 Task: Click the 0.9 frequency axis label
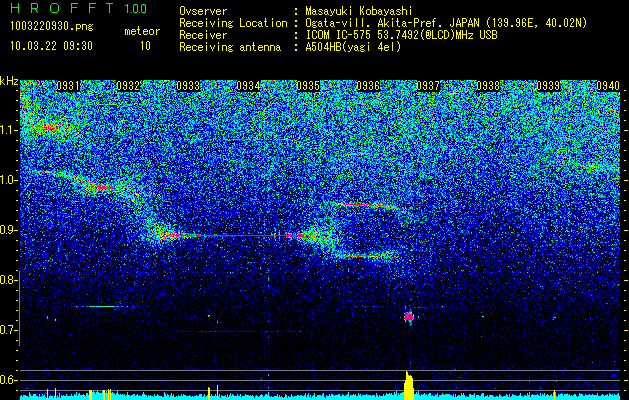click(9, 230)
